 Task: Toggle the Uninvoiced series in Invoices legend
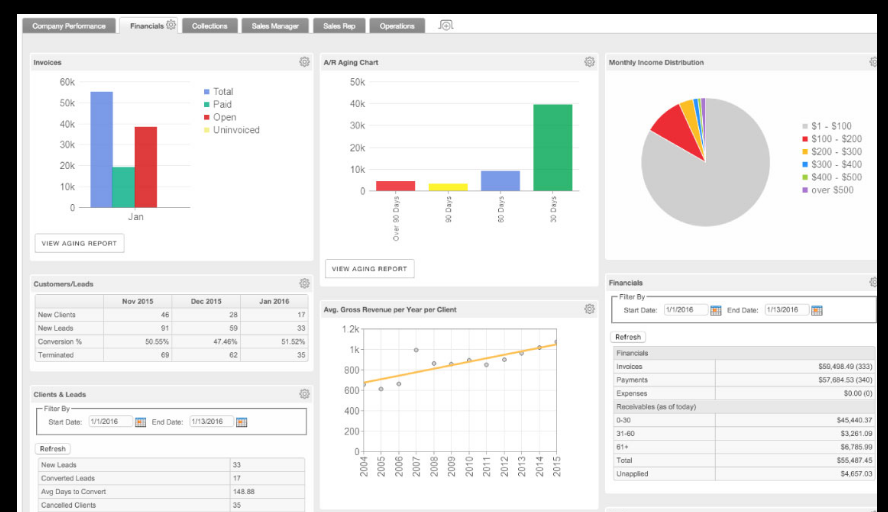(x=234, y=130)
